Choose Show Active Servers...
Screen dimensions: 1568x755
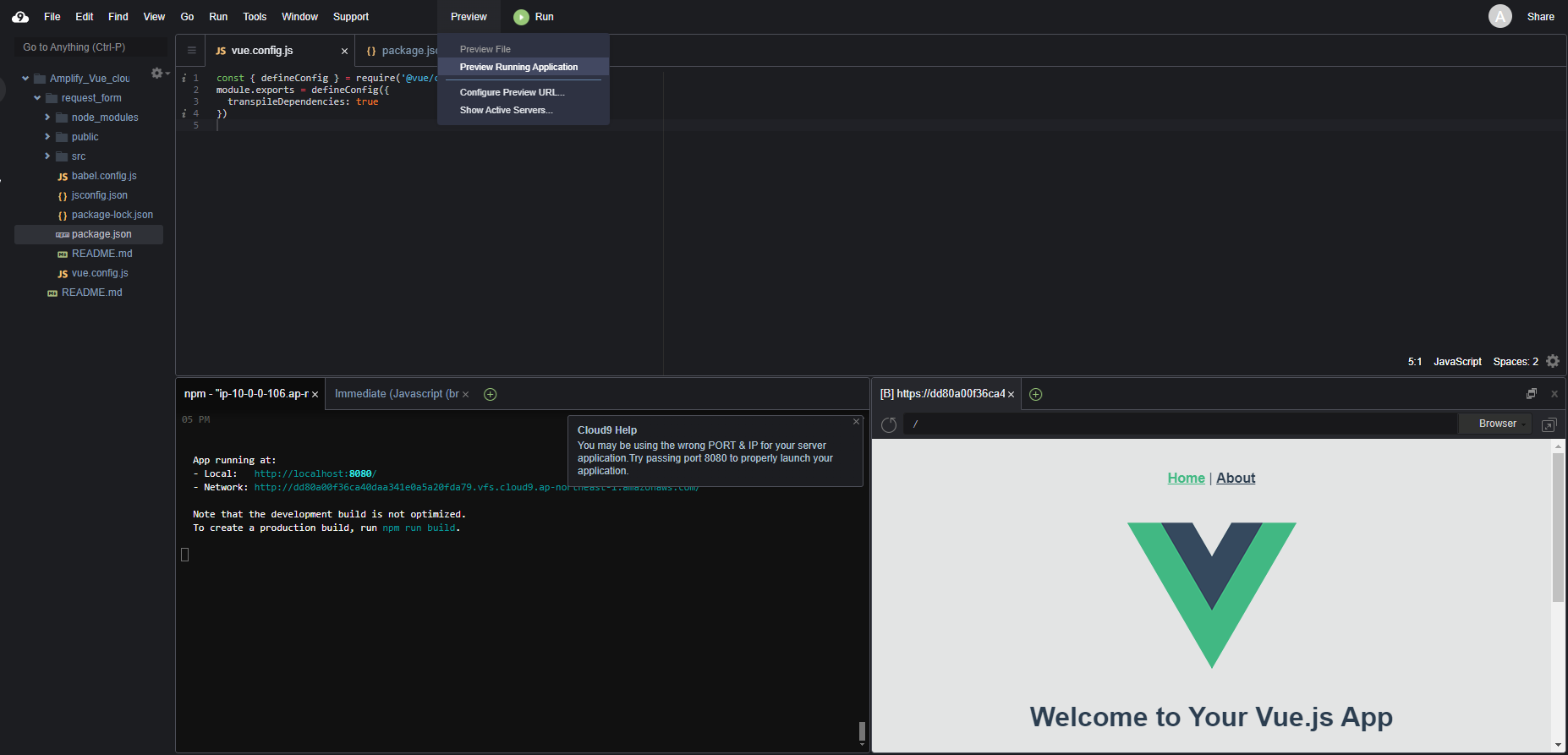pos(524,110)
